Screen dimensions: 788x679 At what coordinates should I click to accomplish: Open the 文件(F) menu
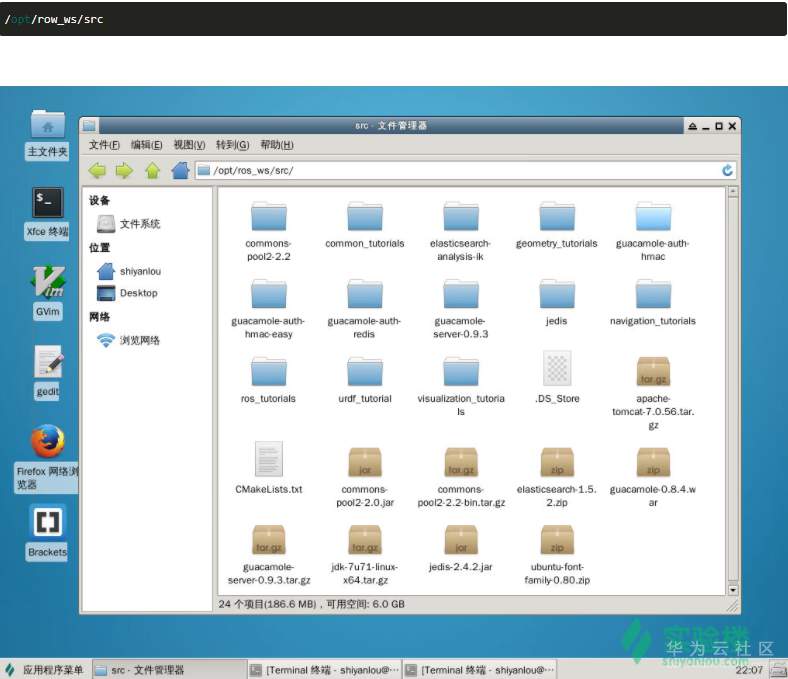[x=104, y=145]
